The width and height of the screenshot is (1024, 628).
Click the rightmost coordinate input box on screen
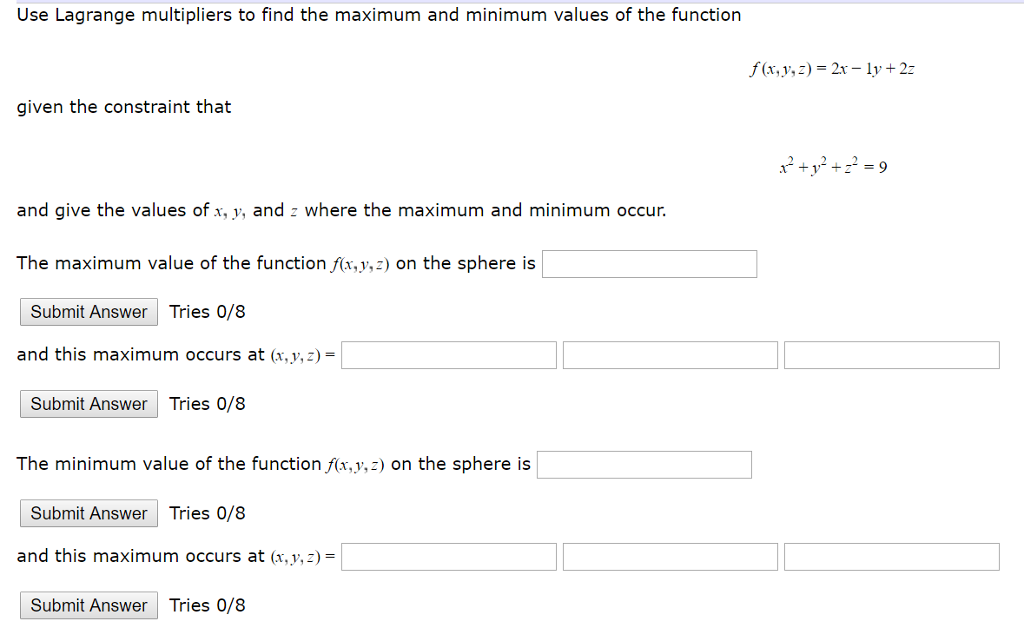coord(891,556)
